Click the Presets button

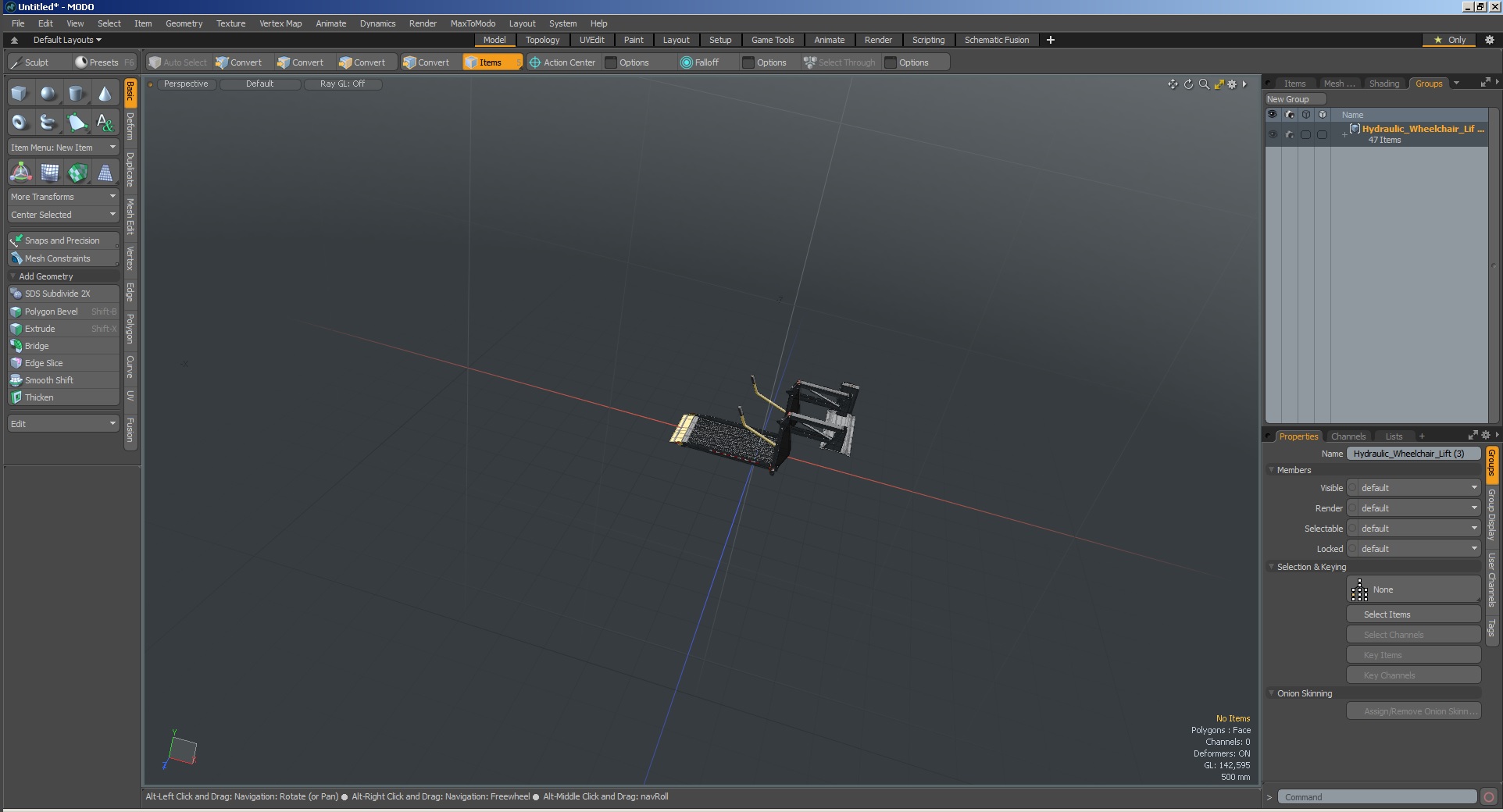tap(104, 62)
